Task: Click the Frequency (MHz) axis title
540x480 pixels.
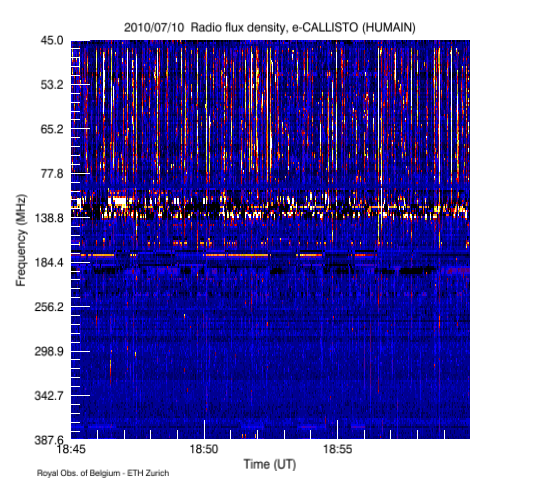Action: point(21,240)
